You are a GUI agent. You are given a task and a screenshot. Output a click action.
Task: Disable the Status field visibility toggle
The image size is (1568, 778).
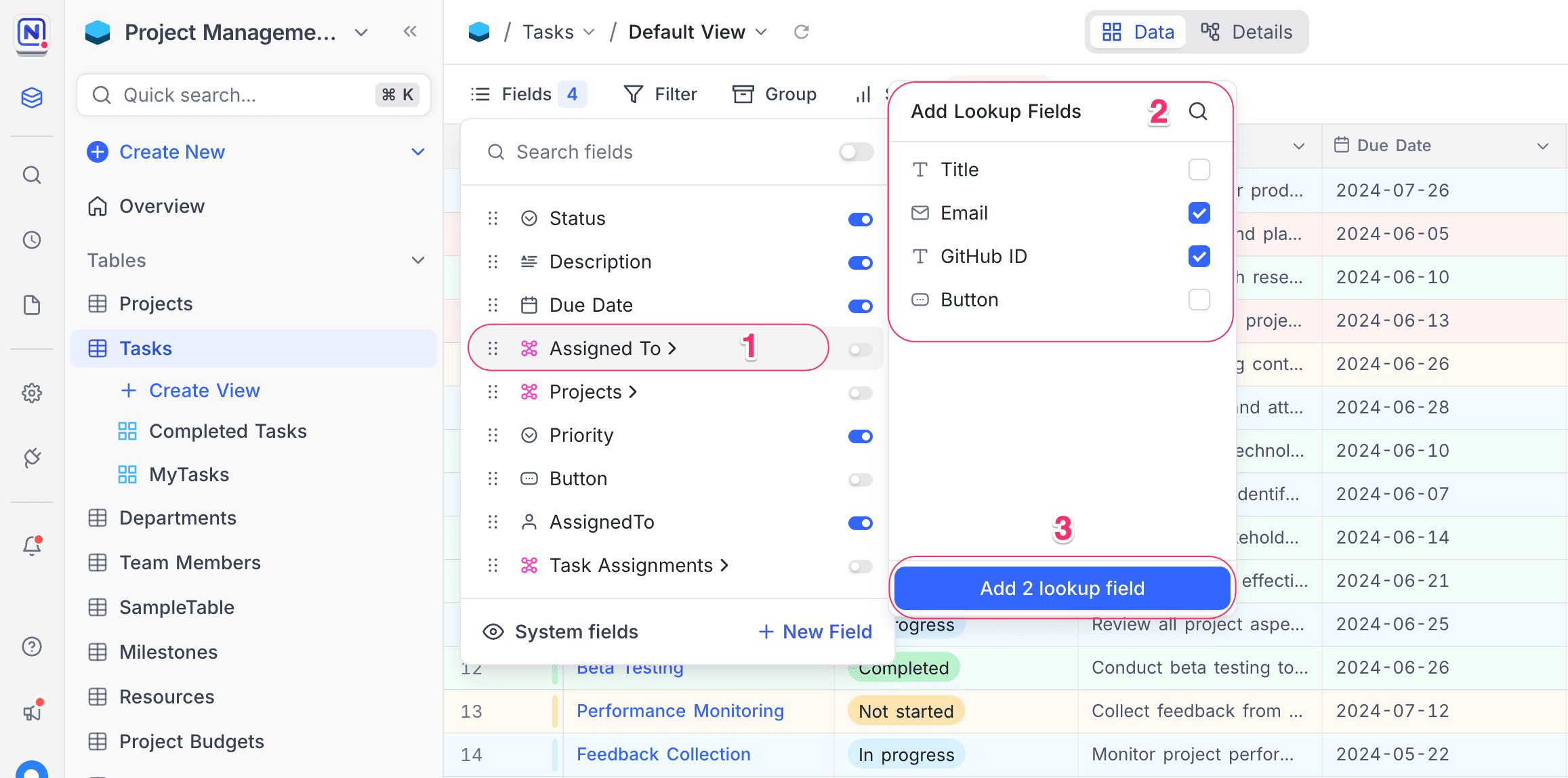(x=859, y=219)
